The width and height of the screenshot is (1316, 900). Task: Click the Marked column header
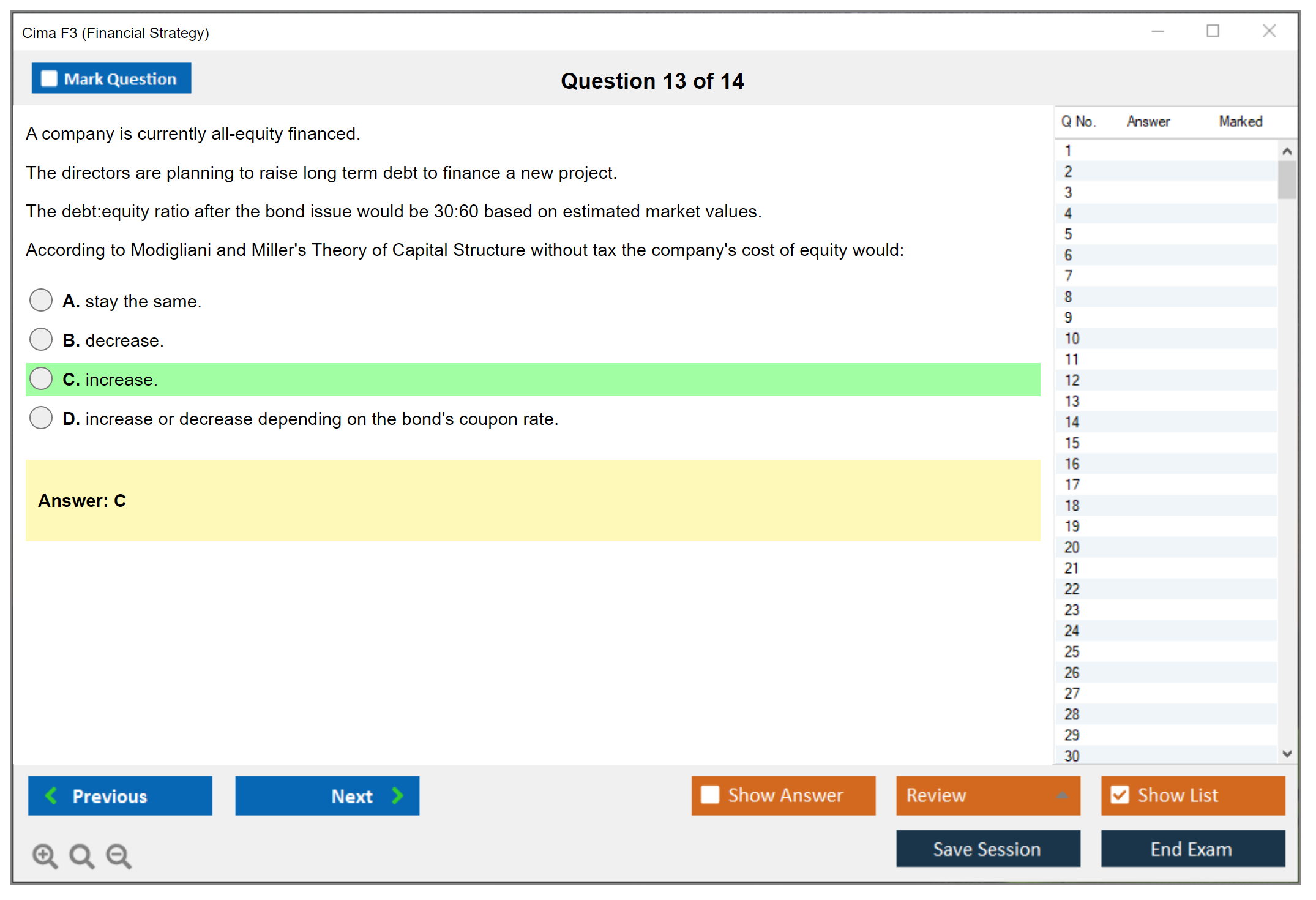1240,121
